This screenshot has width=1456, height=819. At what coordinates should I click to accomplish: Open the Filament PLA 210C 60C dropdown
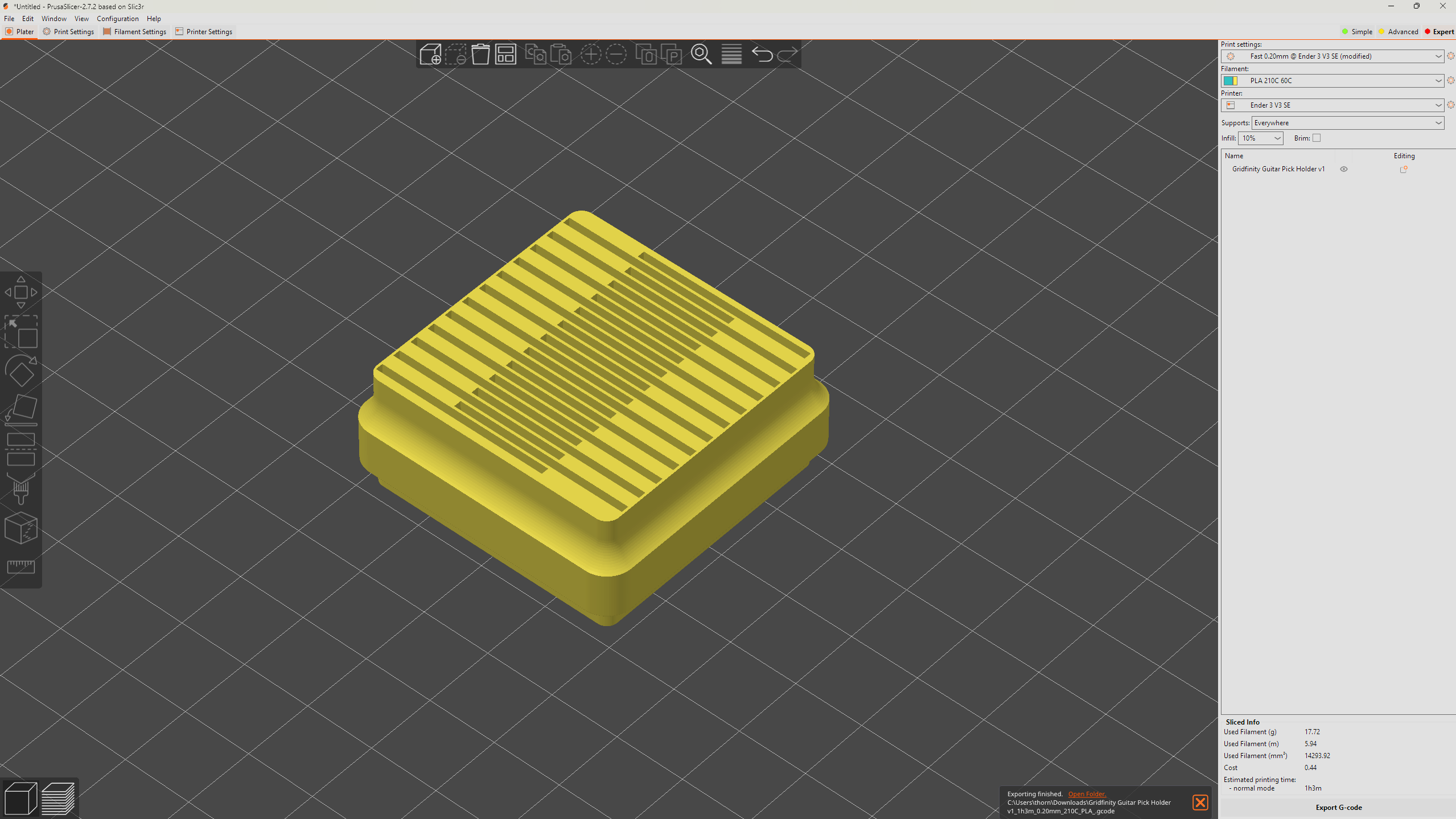pyautogui.click(x=1332, y=81)
